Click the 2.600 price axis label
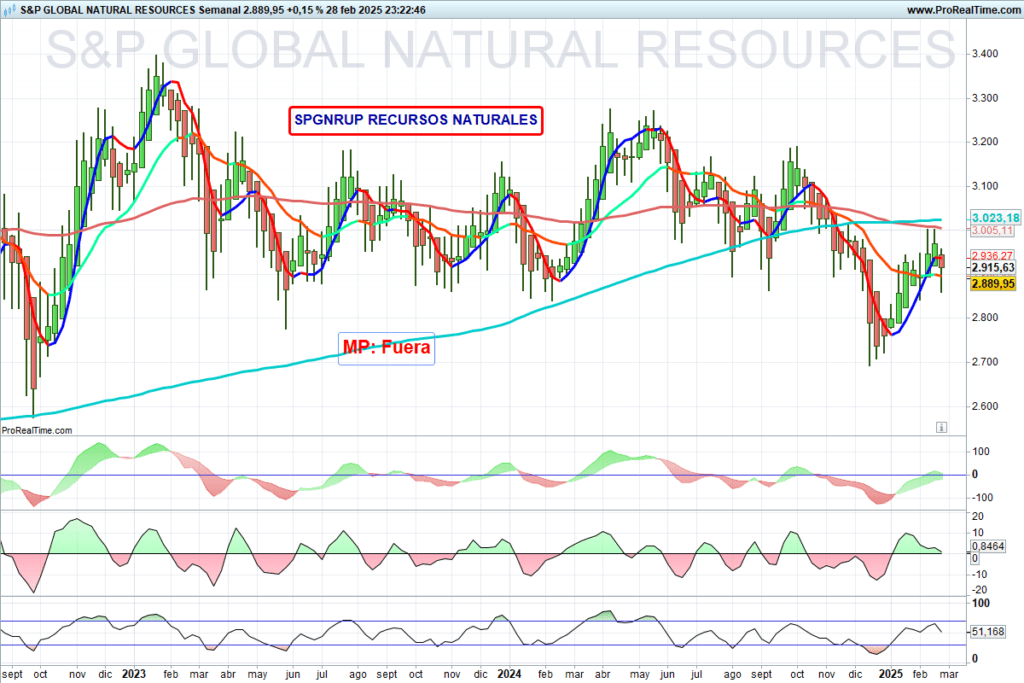This screenshot has width=1024, height=683. pyautogui.click(x=985, y=406)
